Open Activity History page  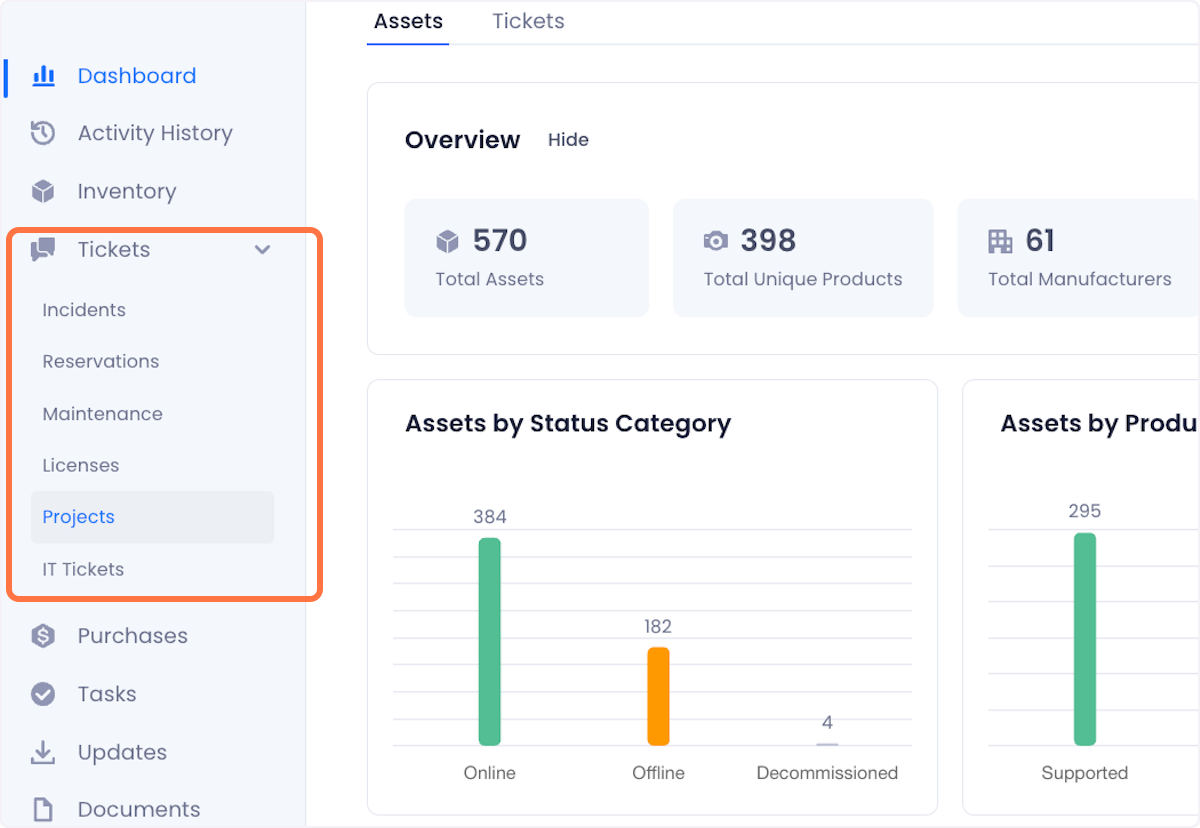[155, 133]
